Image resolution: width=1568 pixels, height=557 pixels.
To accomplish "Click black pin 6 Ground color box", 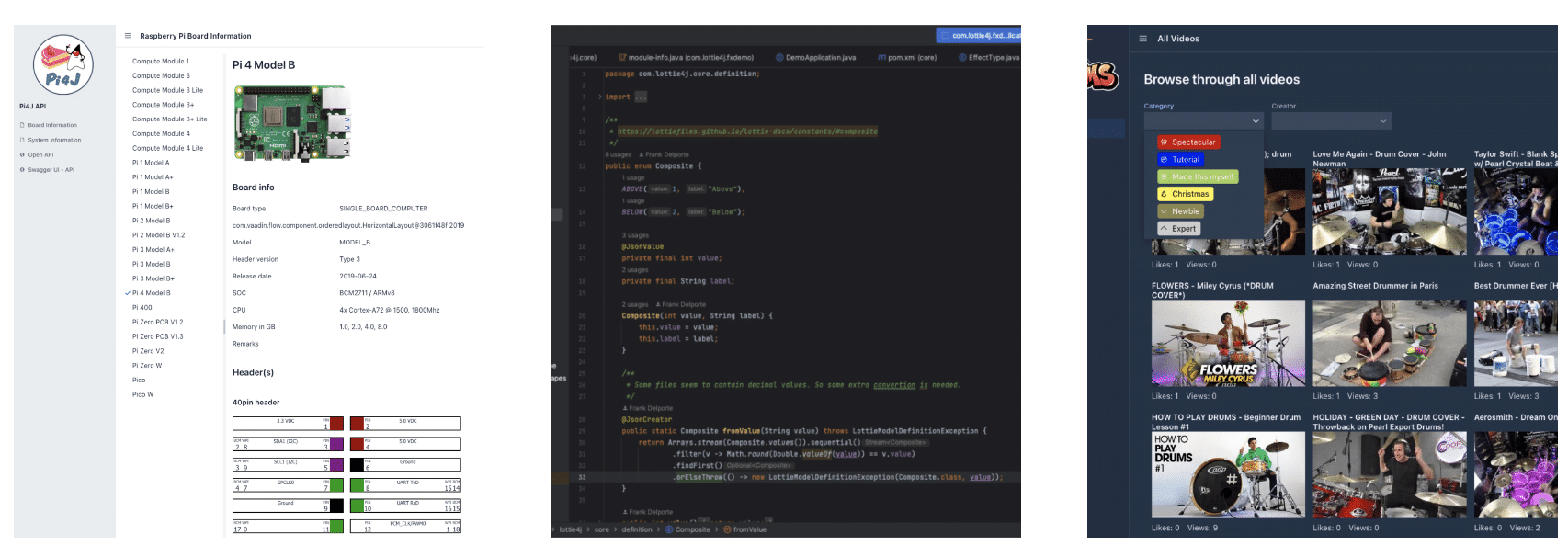I will 357,464.
